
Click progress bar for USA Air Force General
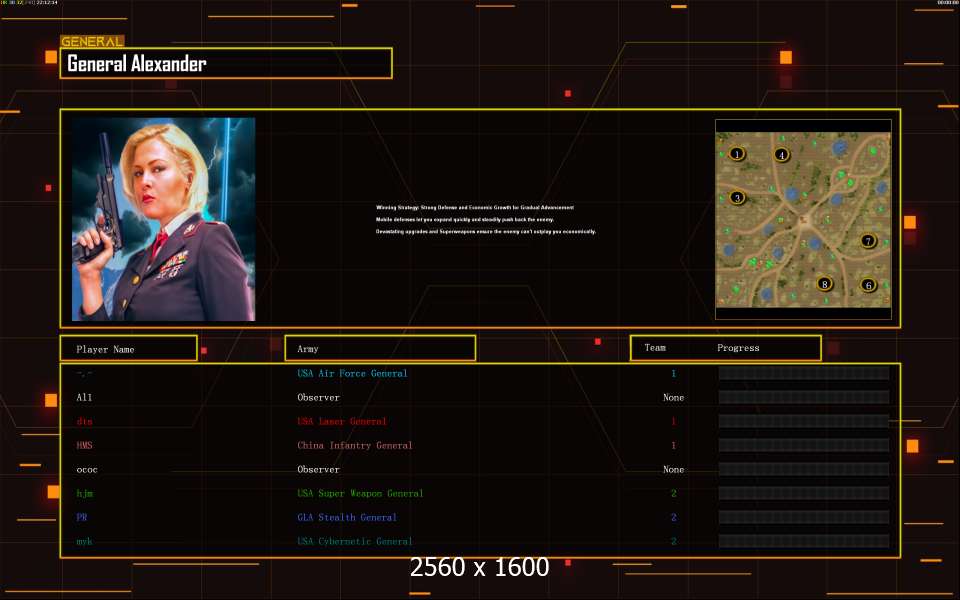tap(804, 373)
